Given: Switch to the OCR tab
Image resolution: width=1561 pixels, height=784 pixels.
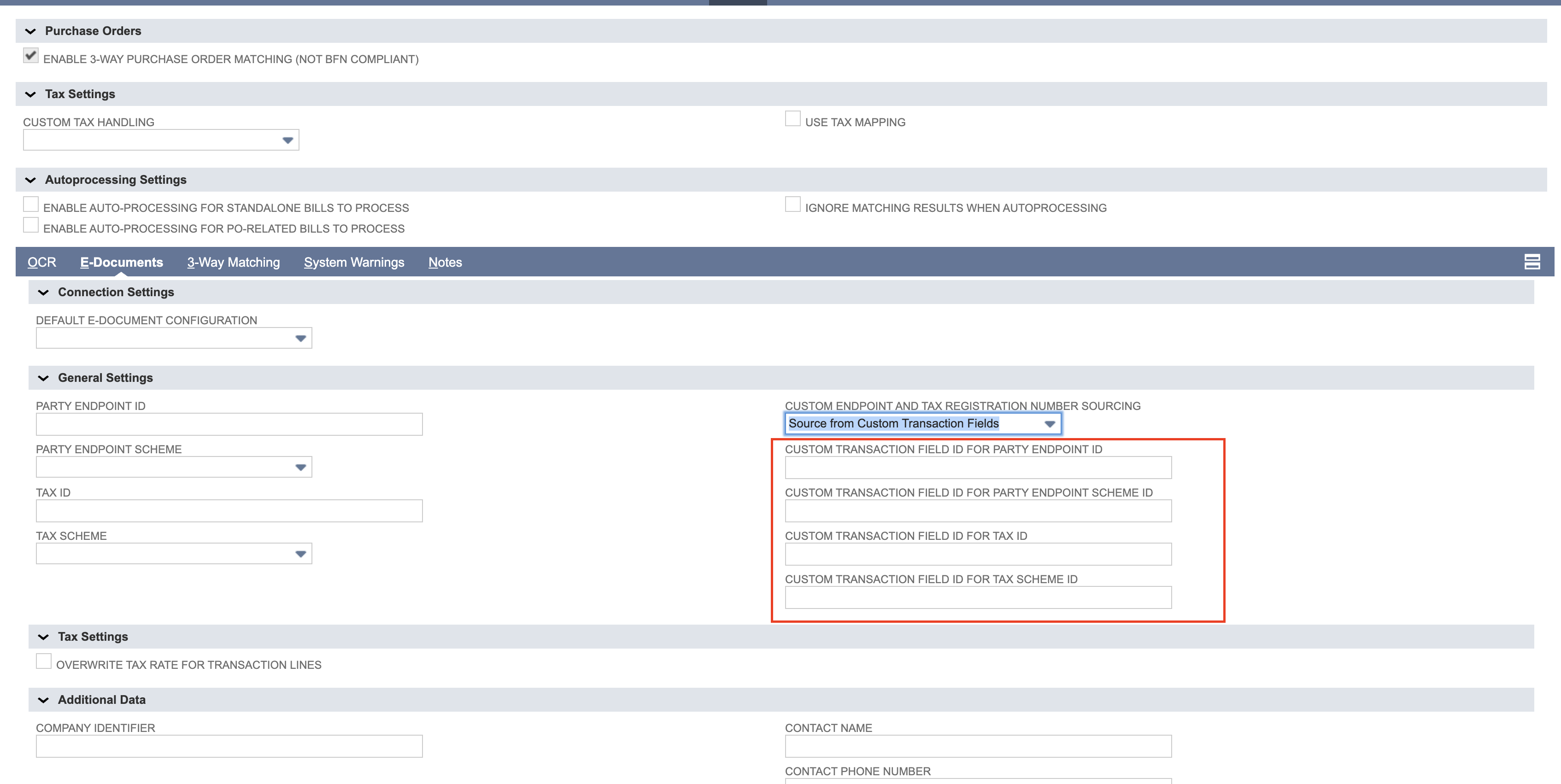Looking at the screenshot, I should [42, 263].
